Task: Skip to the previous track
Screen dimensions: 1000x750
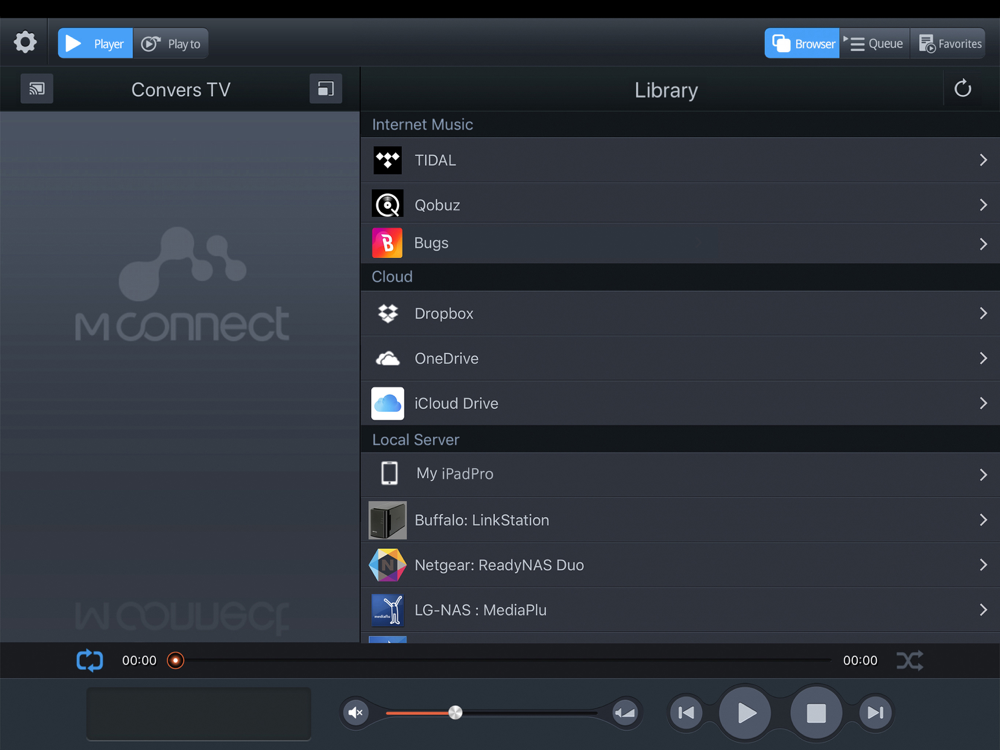Action: (x=686, y=713)
